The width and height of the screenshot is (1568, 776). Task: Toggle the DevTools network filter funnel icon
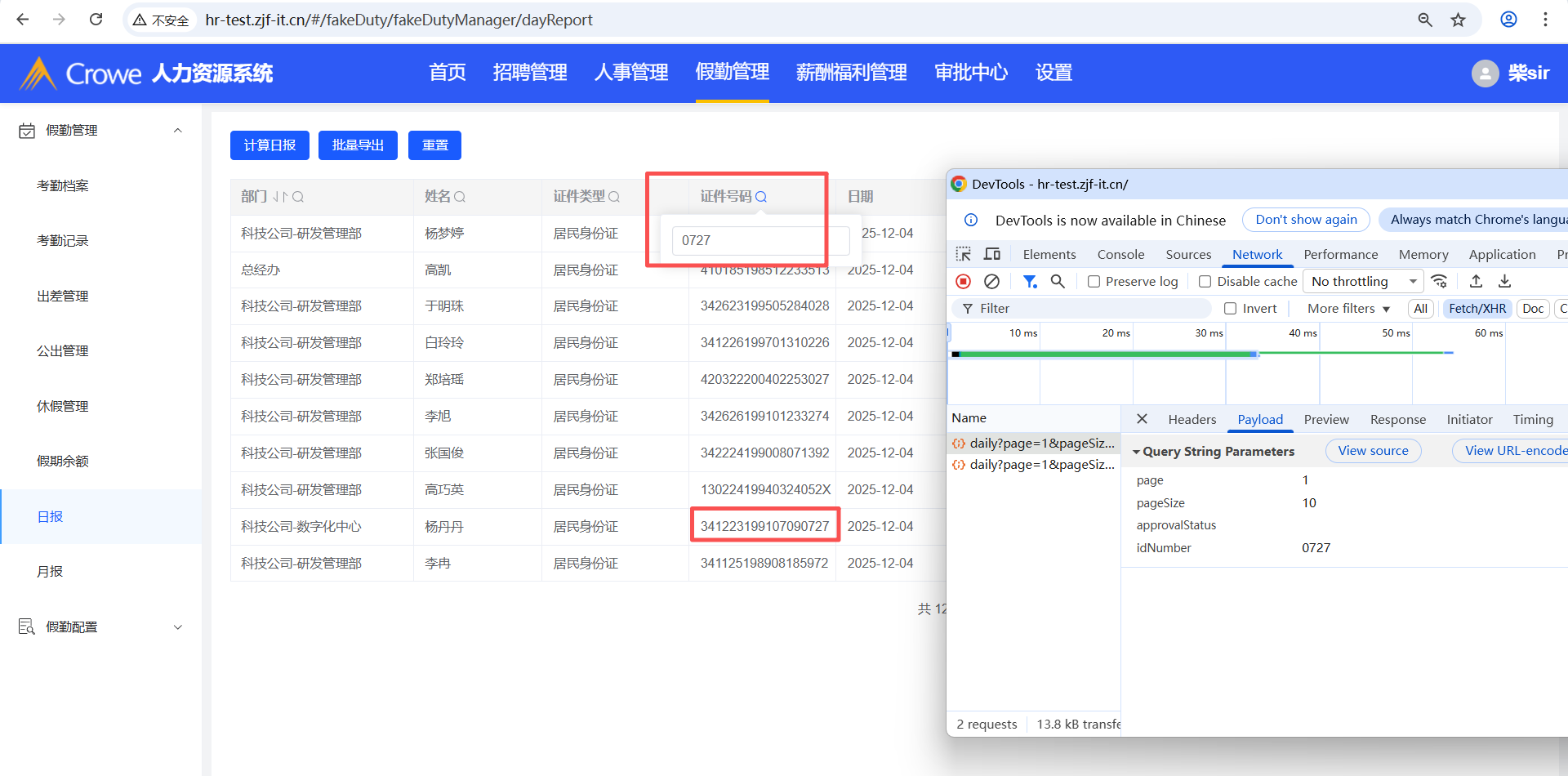coord(1030,281)
